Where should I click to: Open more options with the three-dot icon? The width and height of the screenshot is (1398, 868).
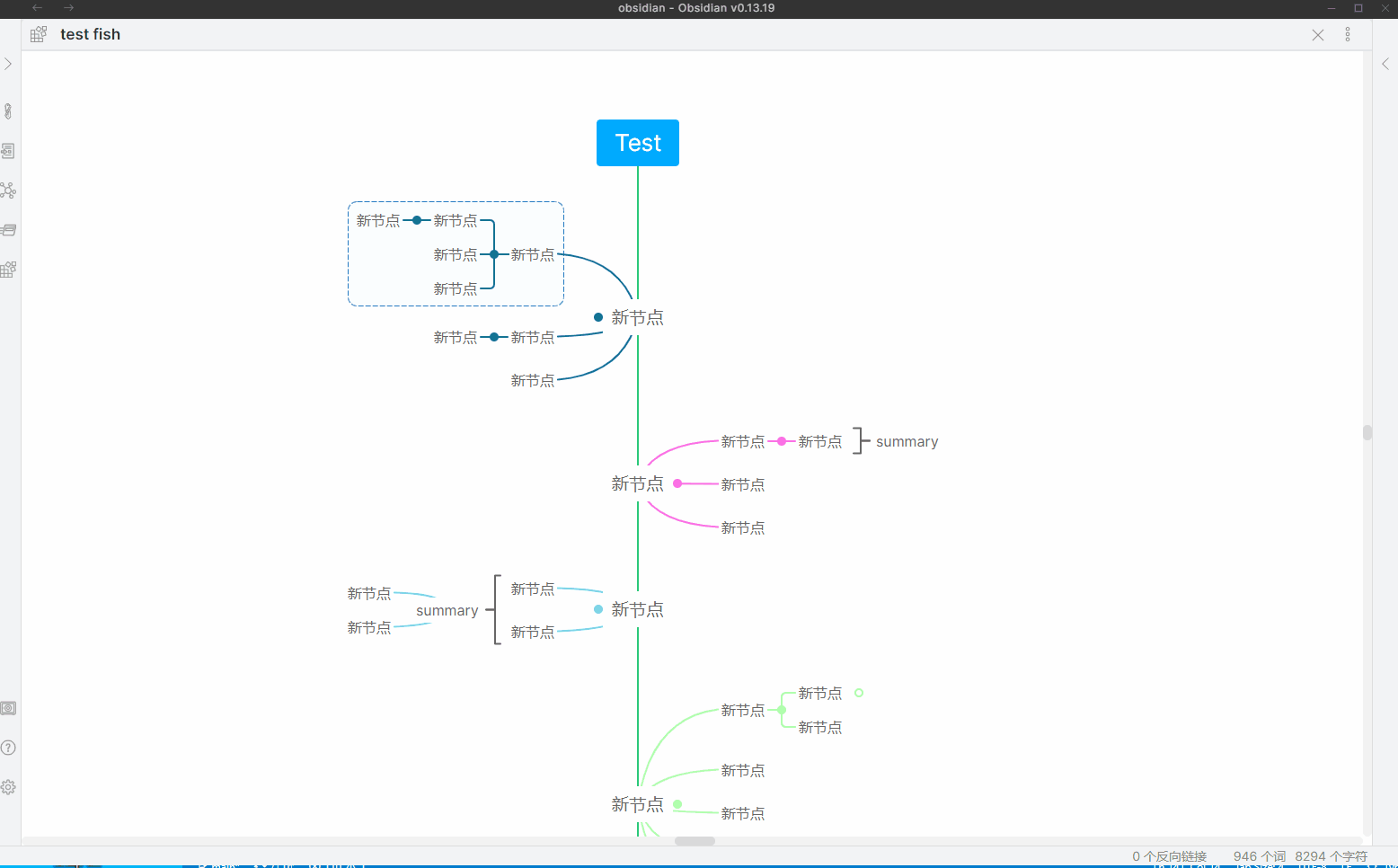coord(1348,34)
